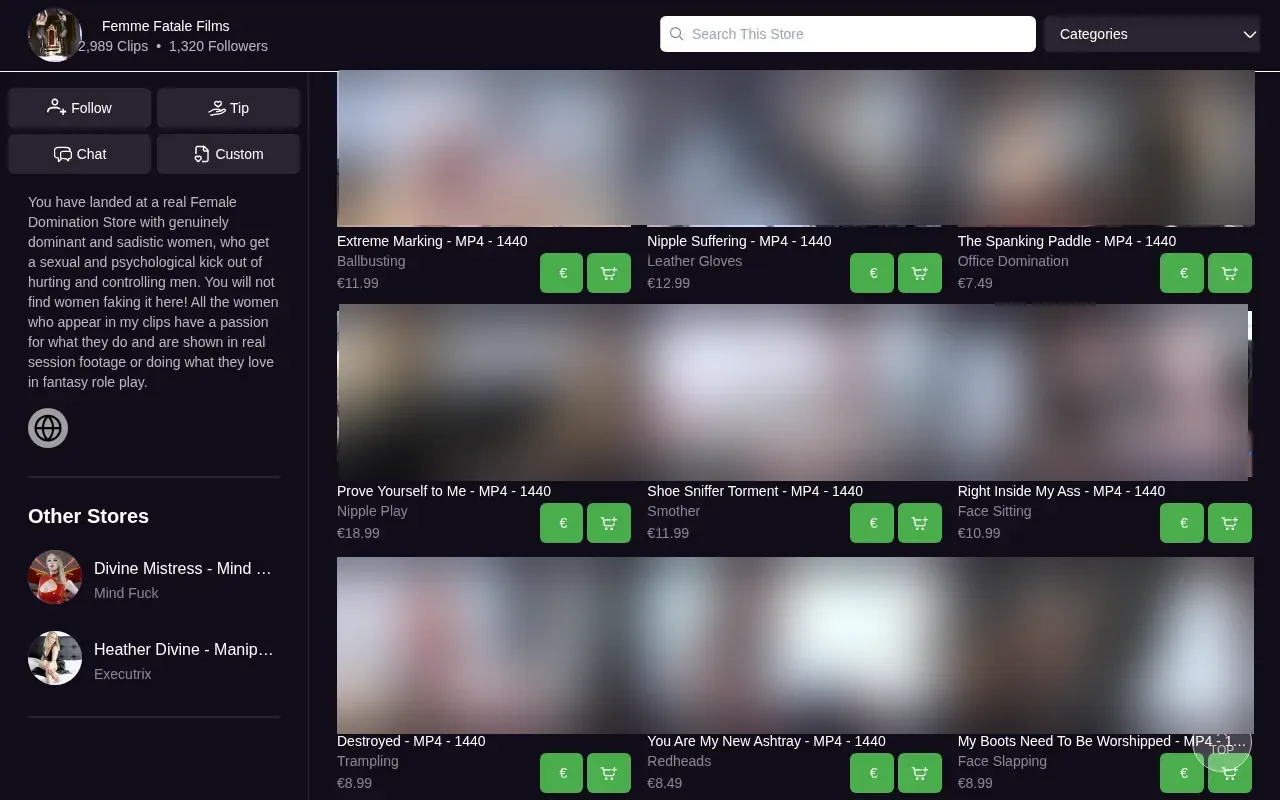Open the Divine Mistress store avatar
This screenshot has height=800, width=1280.
pos(55,577)
